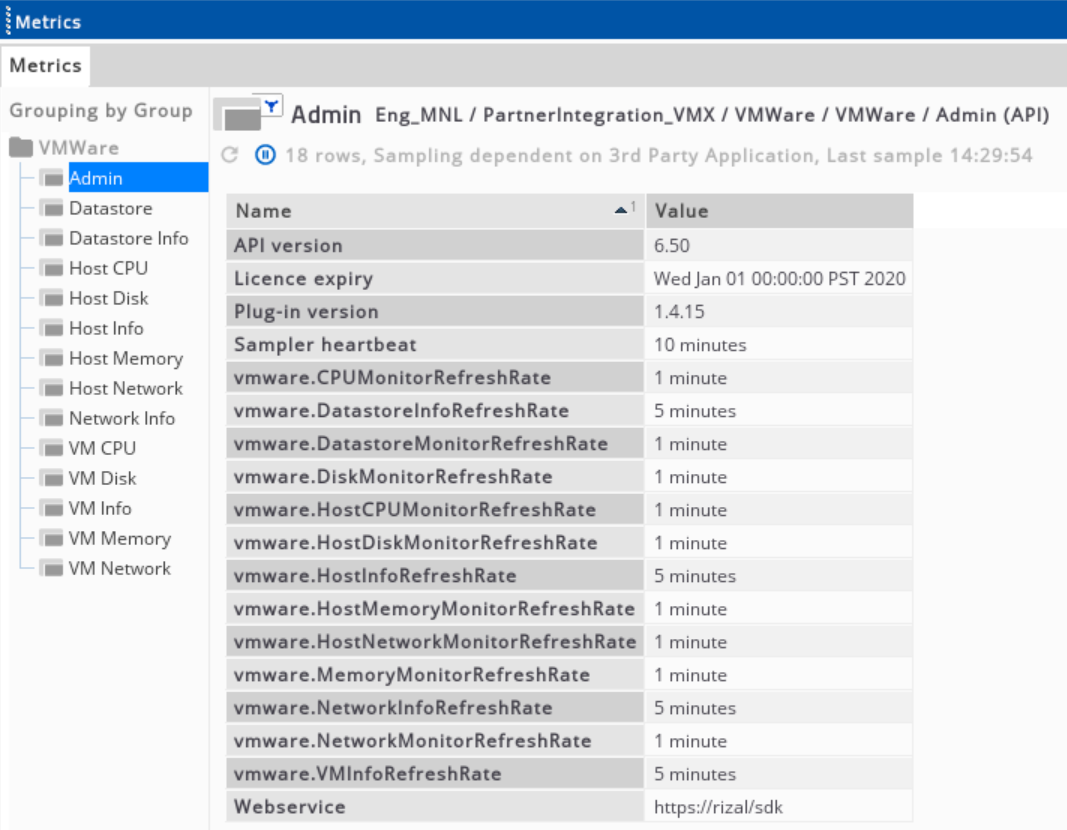Select the Host Disk tree node
This screenshot has height=830, width=1067.
point(109,298)
